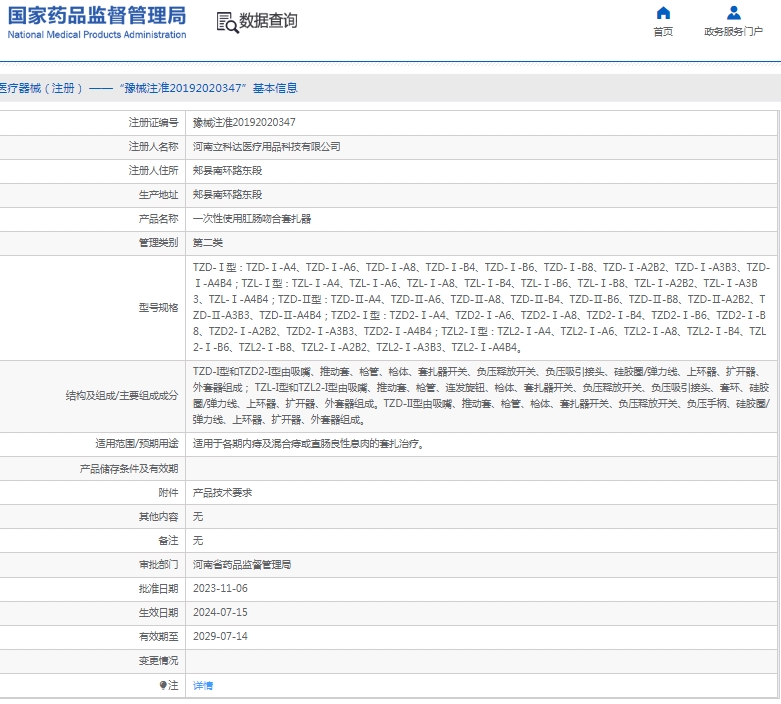
Task: Click the 产品名称 row label
Action: (158, 219)
